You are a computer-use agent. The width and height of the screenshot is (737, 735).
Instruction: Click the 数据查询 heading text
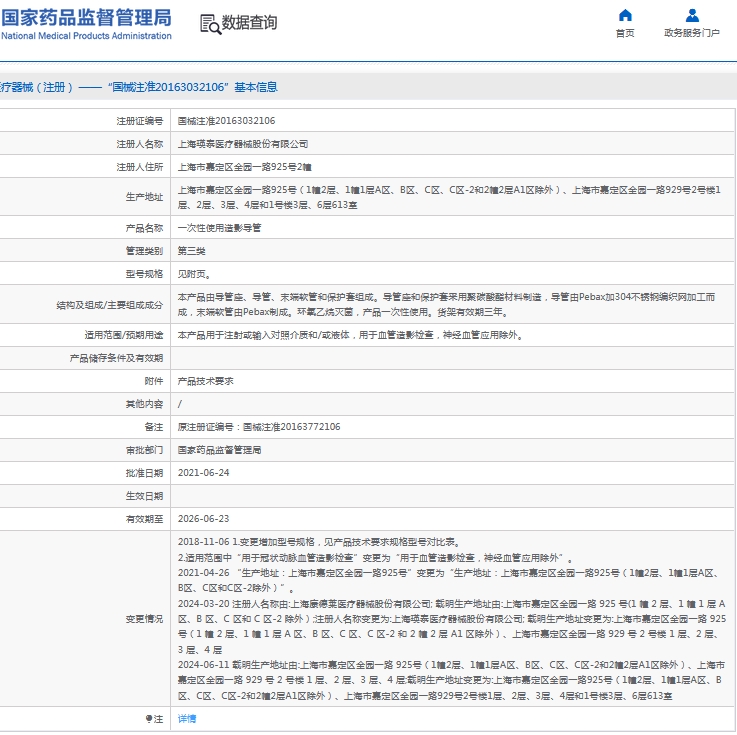[249, 22]
